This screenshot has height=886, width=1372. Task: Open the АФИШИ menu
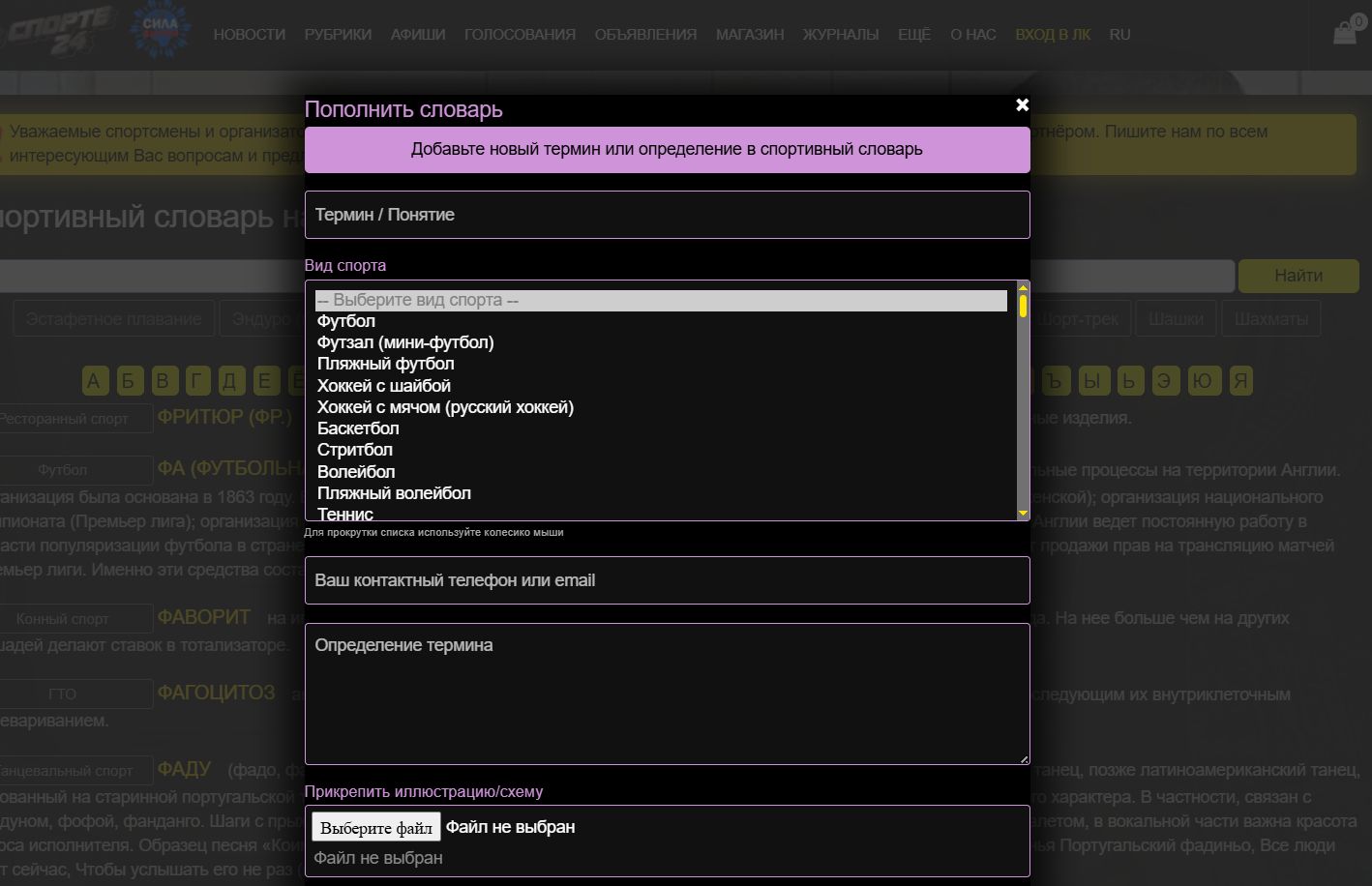tap(418, 35)
